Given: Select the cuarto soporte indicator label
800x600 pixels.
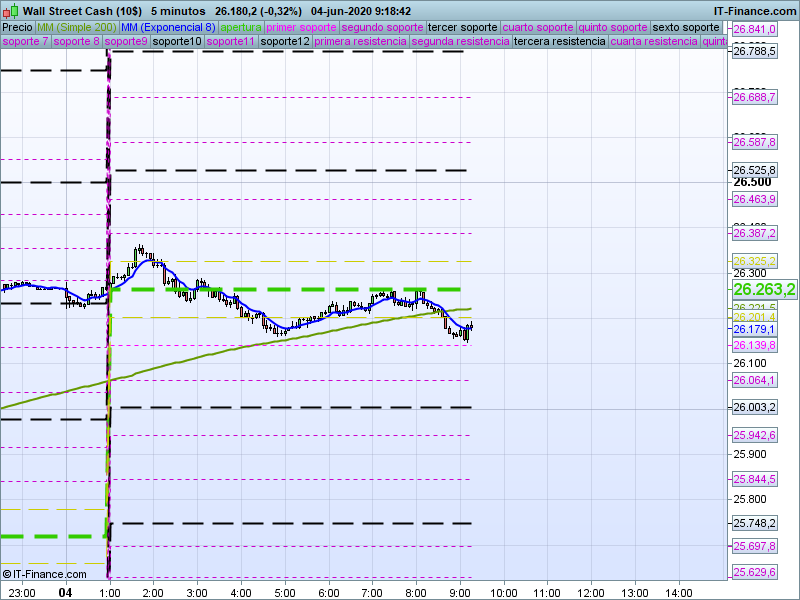Looking at the screenshot, I should point(539,27).
